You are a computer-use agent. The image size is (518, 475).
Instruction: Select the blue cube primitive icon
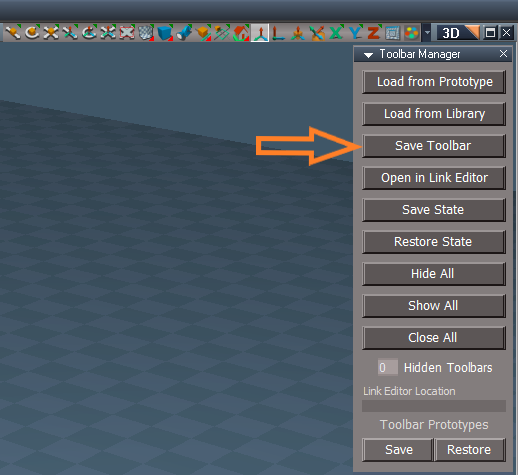(x=165, y=33)
